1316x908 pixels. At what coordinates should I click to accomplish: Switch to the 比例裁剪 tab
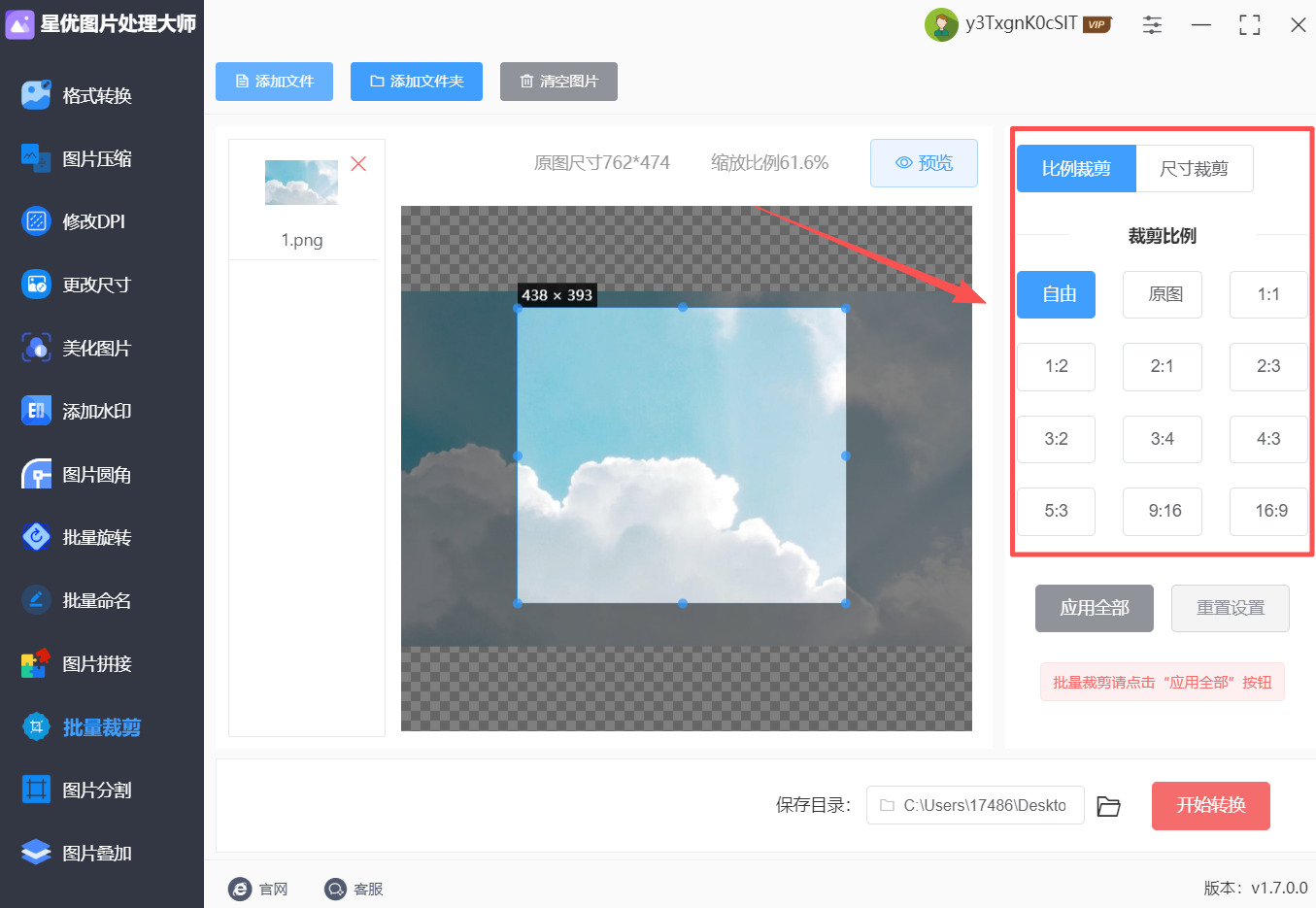point(1076,168)
